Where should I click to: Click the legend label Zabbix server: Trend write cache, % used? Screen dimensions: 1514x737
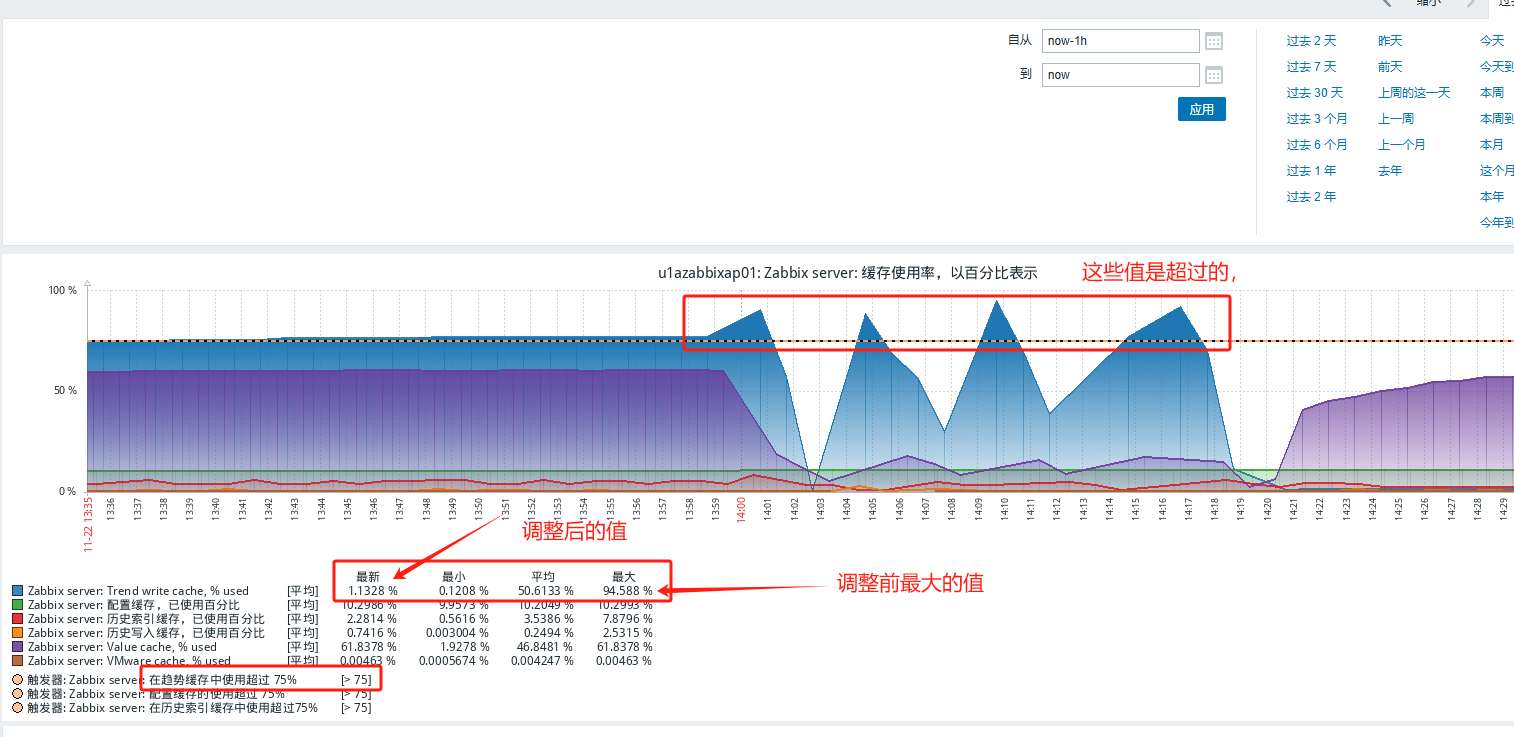[138, 591]
